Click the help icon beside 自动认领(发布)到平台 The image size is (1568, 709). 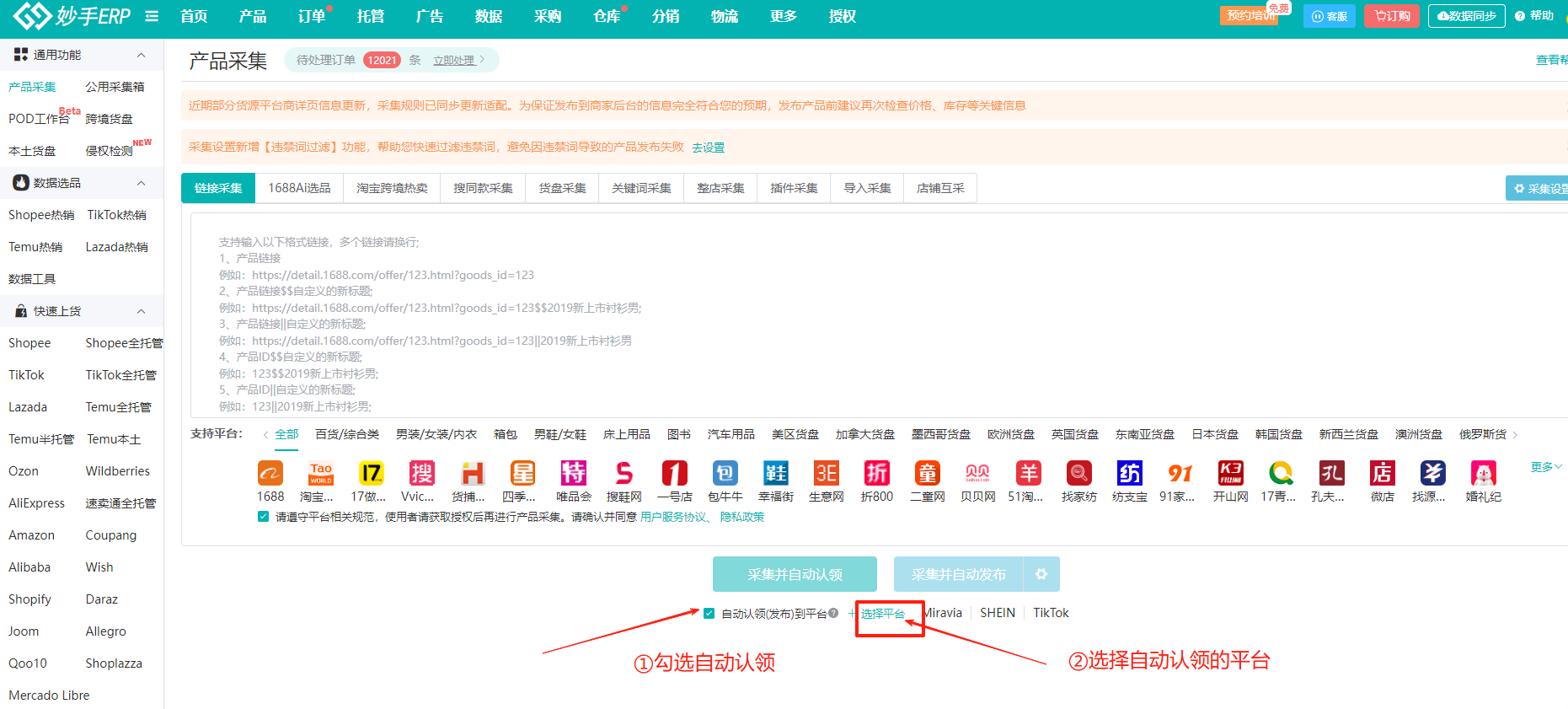(833, 613)
